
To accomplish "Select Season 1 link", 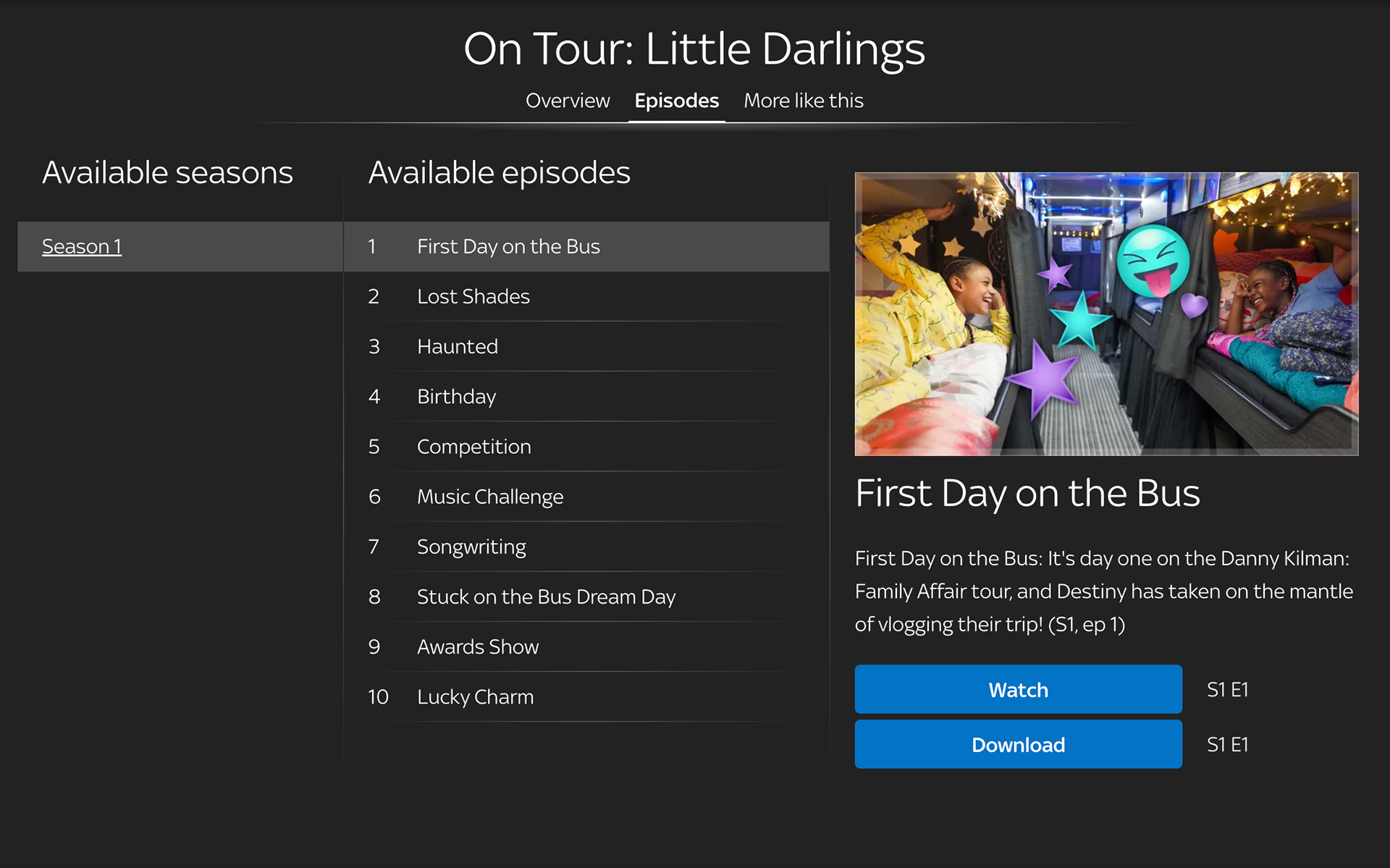I will [82, 246].
